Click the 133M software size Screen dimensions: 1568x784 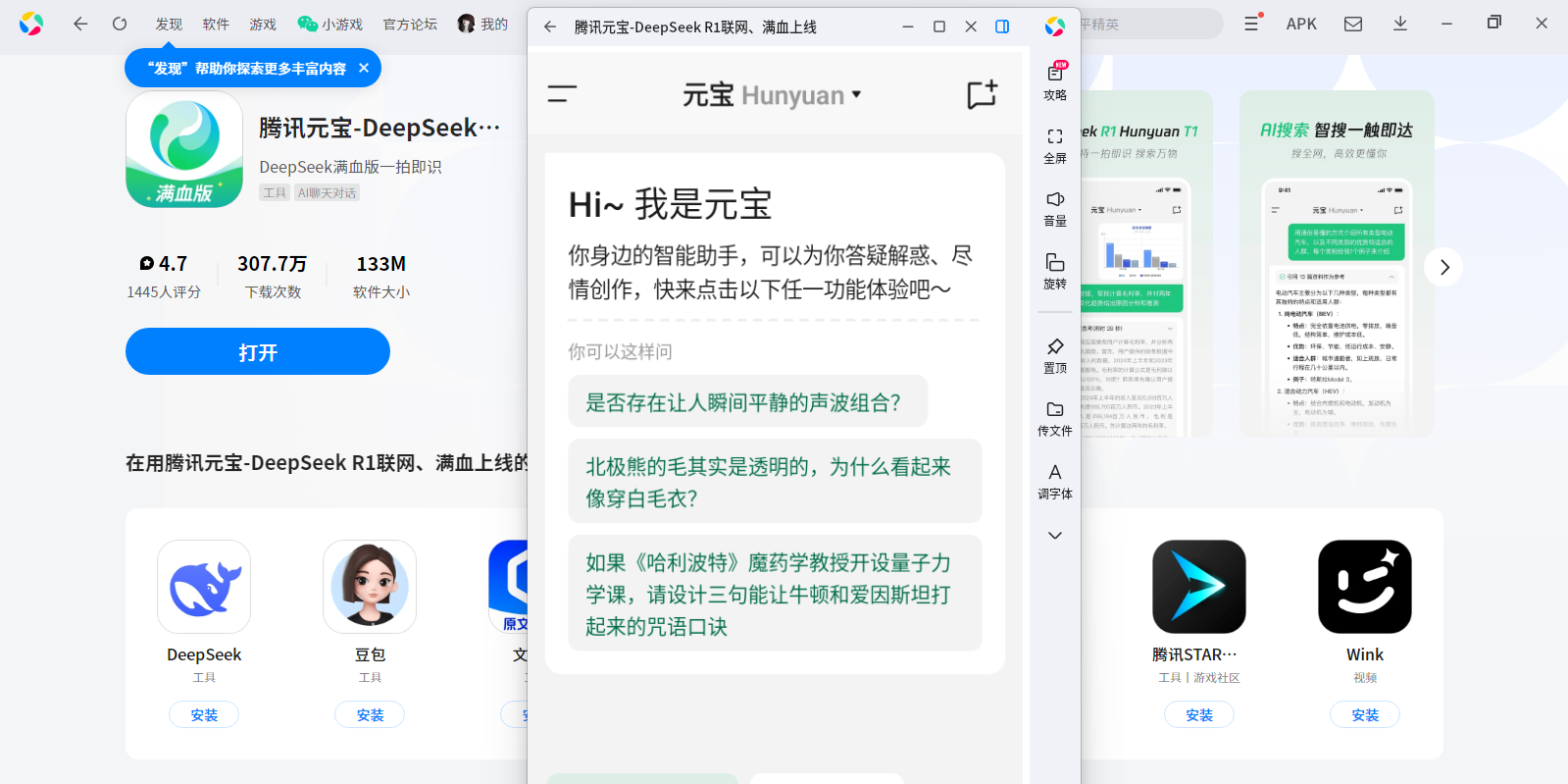coord(381,263)
